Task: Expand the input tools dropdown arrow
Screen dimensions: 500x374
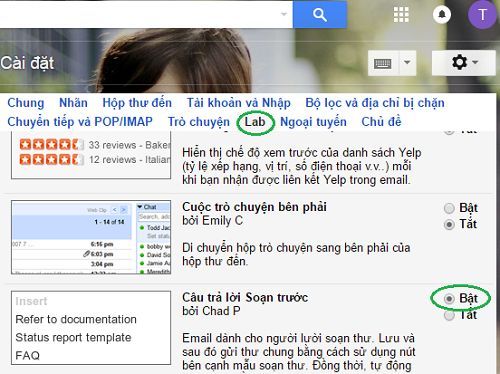Action: point(407,63)
